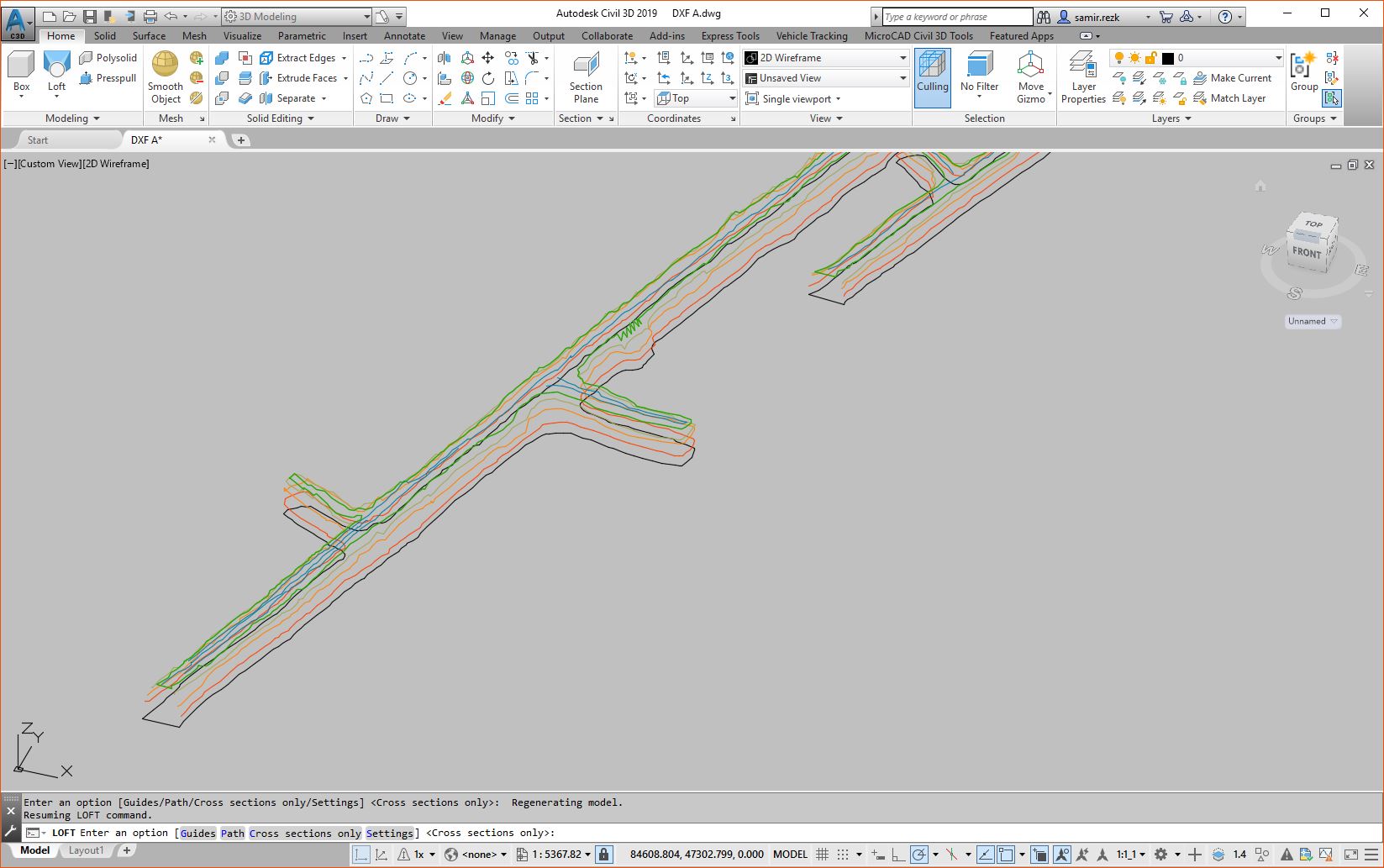The height and width of the screenshot is (868, 1384).
Task: Choose Path in the LOFT command prompt
Action: (232, 833)
